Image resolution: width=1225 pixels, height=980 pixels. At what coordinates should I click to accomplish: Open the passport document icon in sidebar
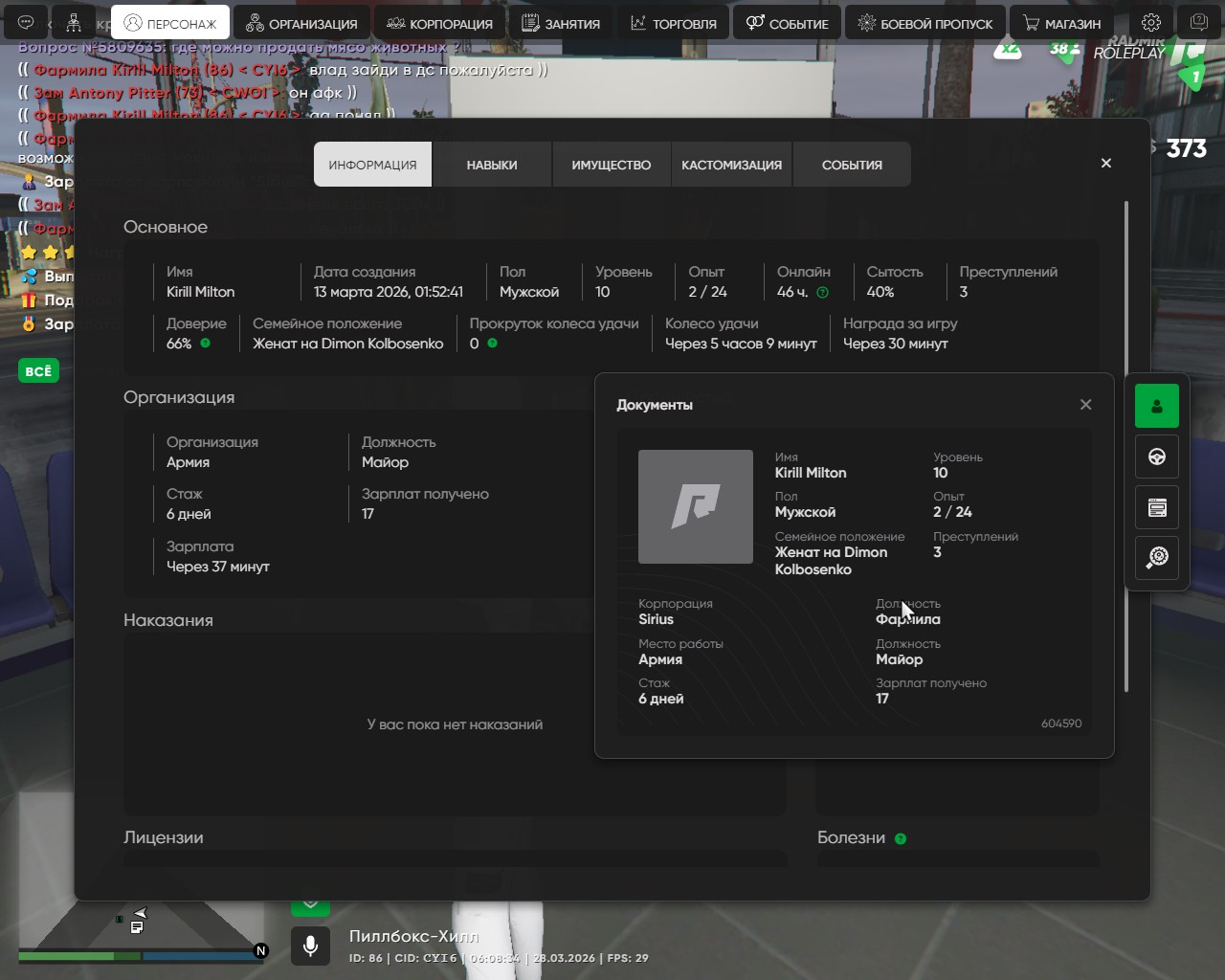pos(1156,406)
